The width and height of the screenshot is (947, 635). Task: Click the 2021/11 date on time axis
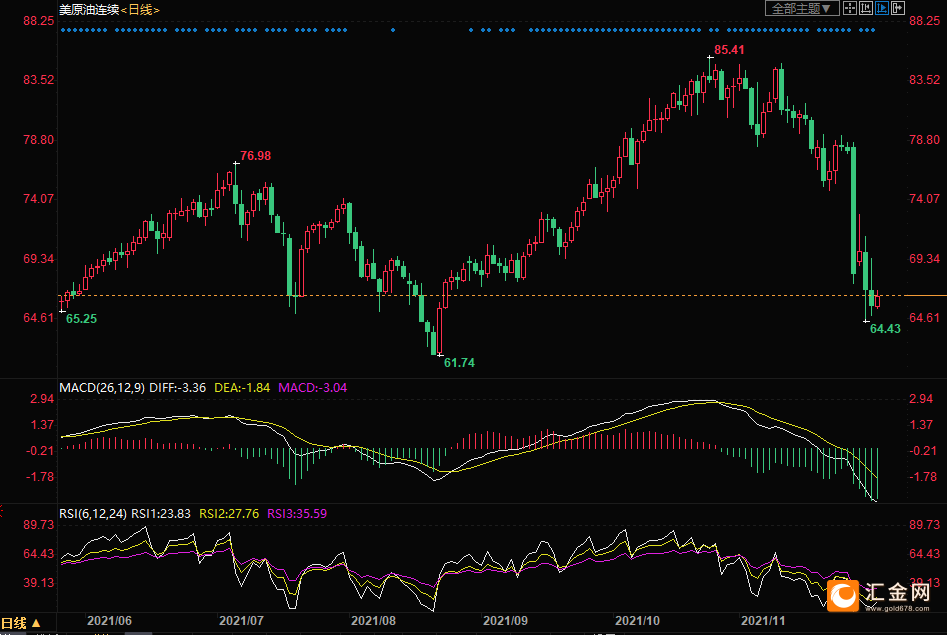pyautogui.click(x=766, y=621)
